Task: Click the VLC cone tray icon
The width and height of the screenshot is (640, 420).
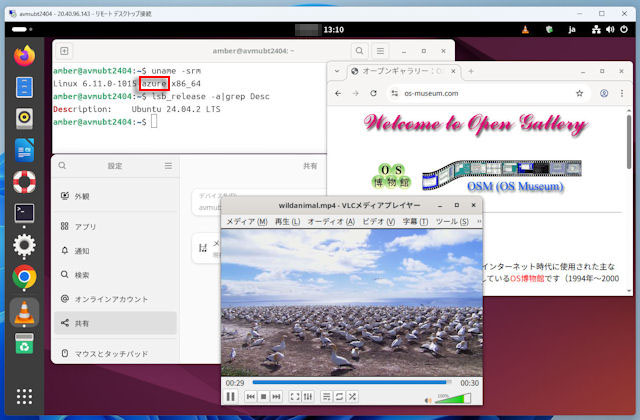Action: point(525,29)
